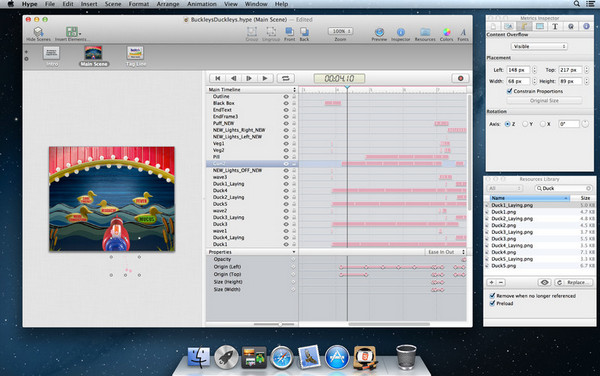Open the Fonts toolbar icon
Image resolution: width=600 pixels, height=376 pixels.
click(x=463, y=32)
